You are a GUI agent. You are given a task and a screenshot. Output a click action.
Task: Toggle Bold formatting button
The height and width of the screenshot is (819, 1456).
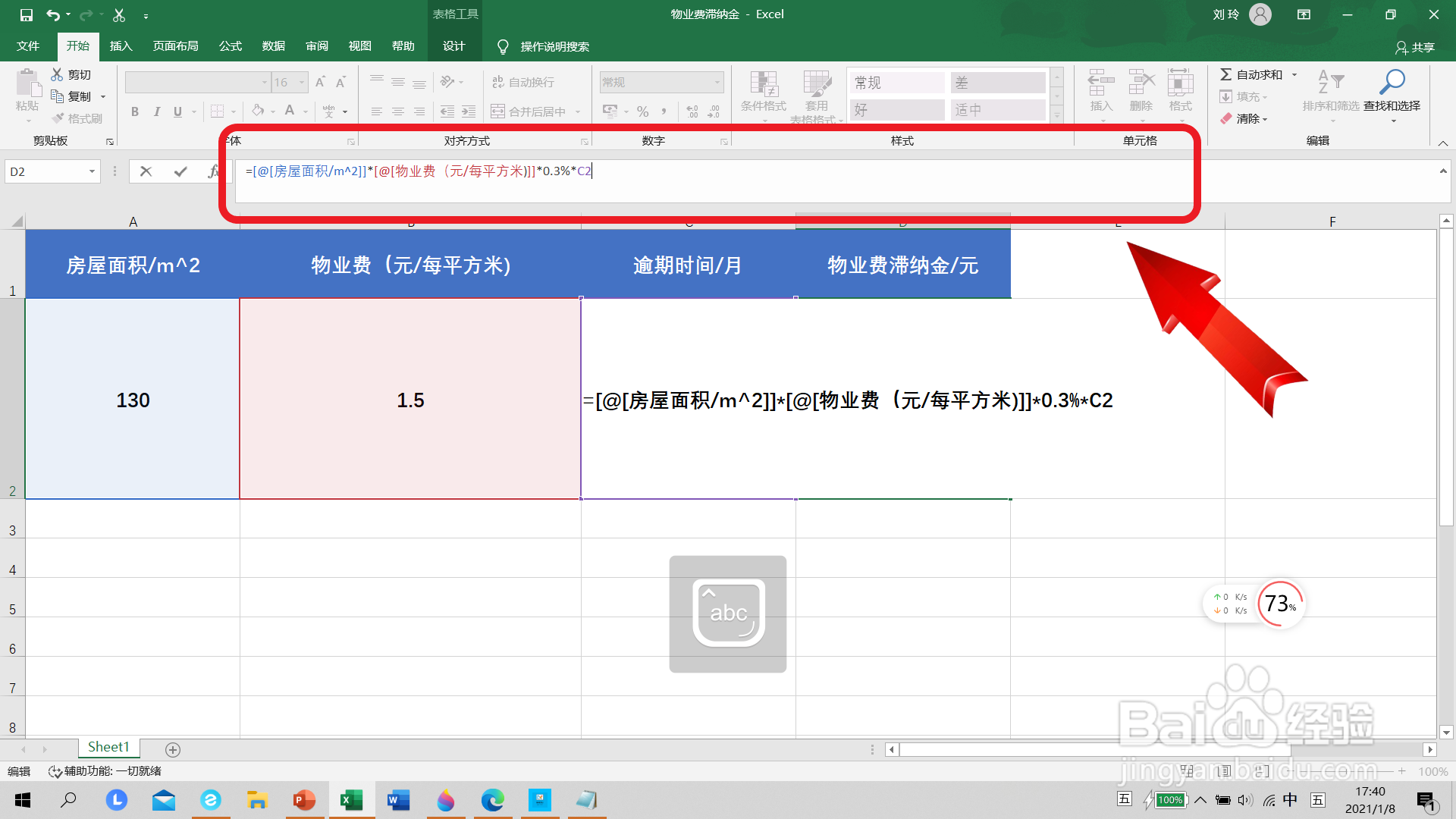[x=135, y=111]
